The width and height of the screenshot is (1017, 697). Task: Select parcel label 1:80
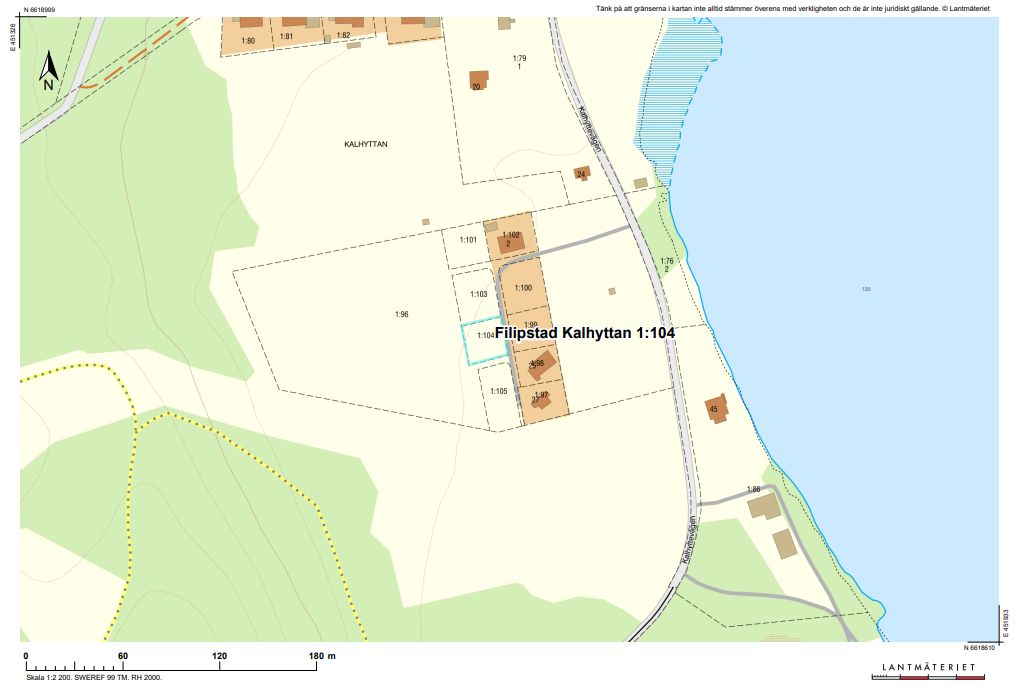[x=248, y=40]
